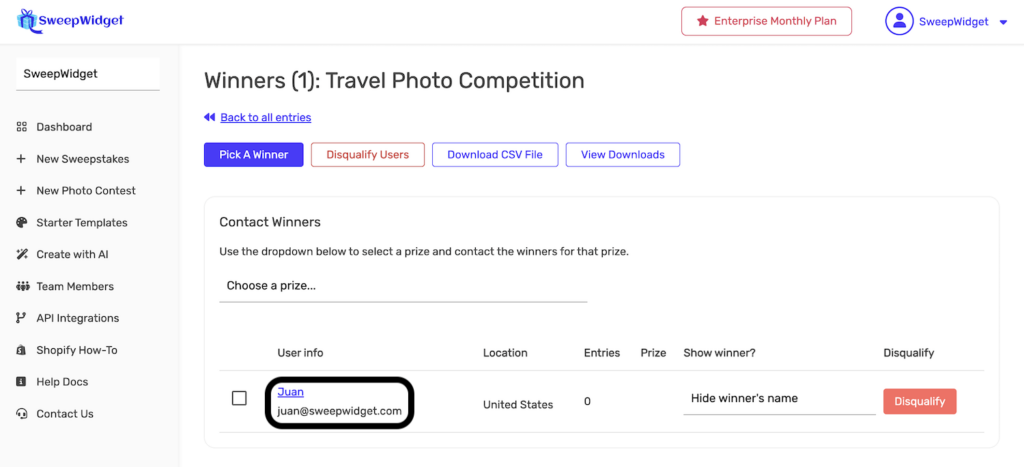1024x467 pixels.
Task: Follow the Back to all entries link
Action: pos(265,118)
